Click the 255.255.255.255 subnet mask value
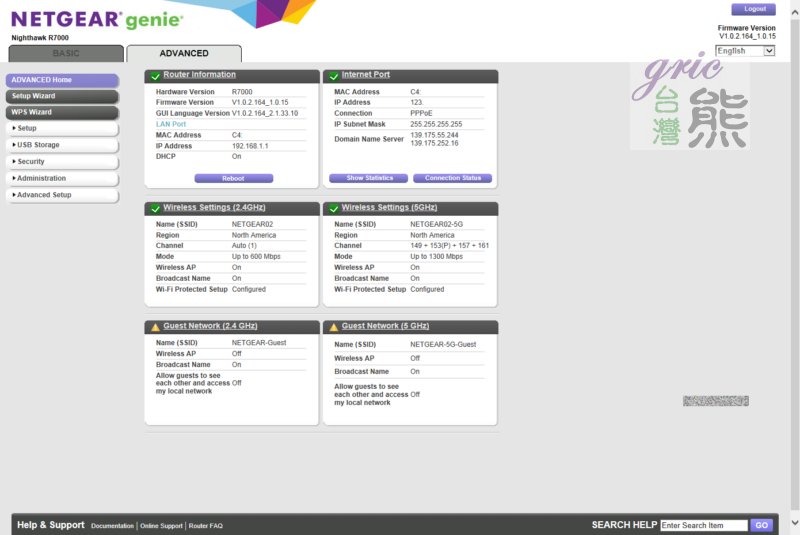800x535 pixels. (x=436, y=124)
